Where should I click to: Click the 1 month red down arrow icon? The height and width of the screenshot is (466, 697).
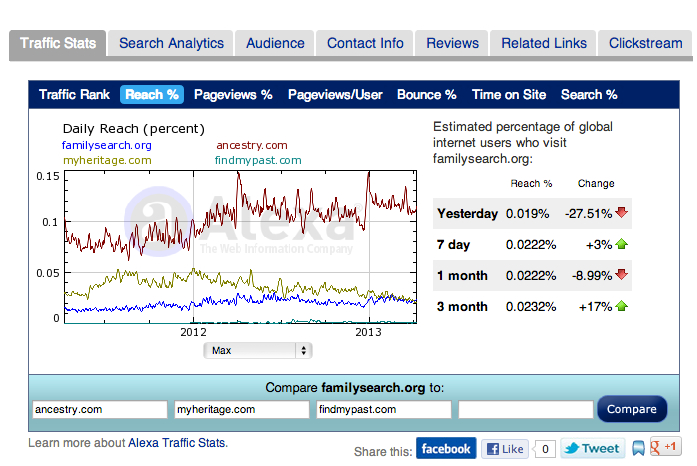coord(621,274)
